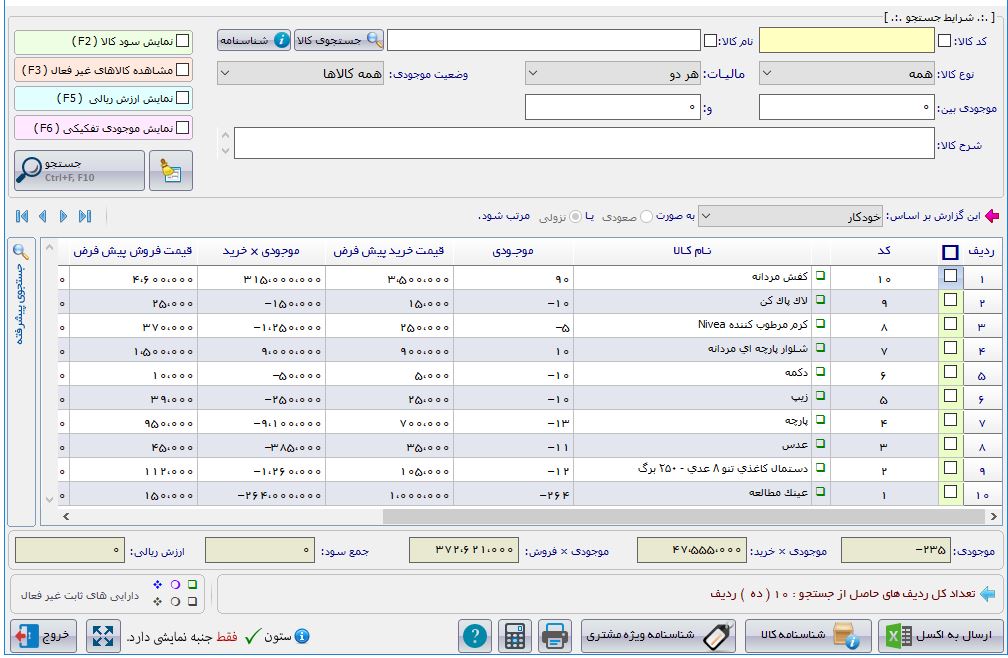
Task: Click the clear filters broom icon
Action: (170, 171)
